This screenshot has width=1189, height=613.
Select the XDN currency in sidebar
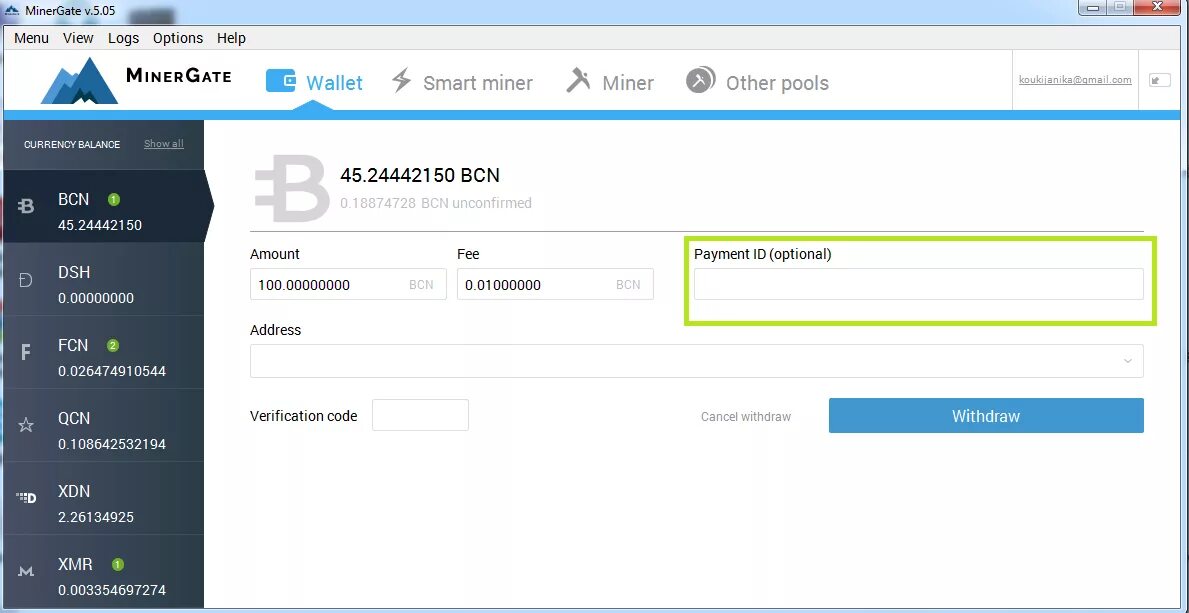click(104, 498)
